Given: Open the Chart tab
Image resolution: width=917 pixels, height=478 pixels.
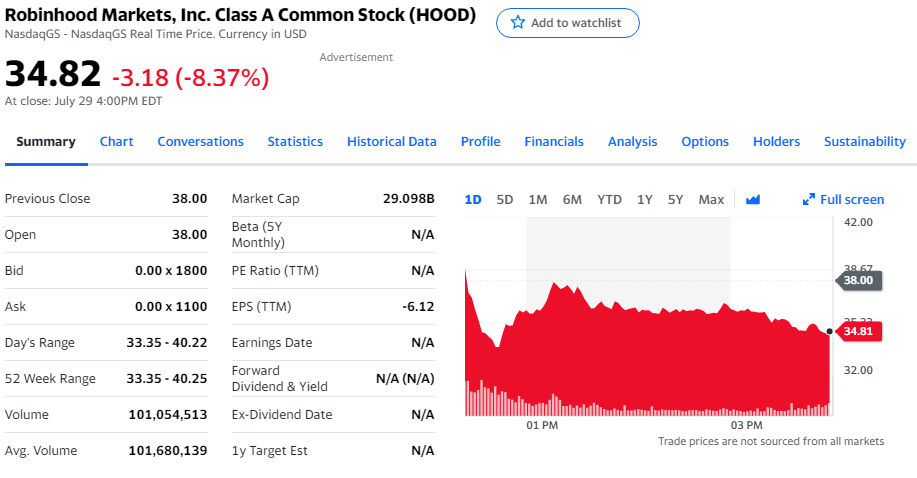Looking at the screenshot, I should (x=116, y=141).
